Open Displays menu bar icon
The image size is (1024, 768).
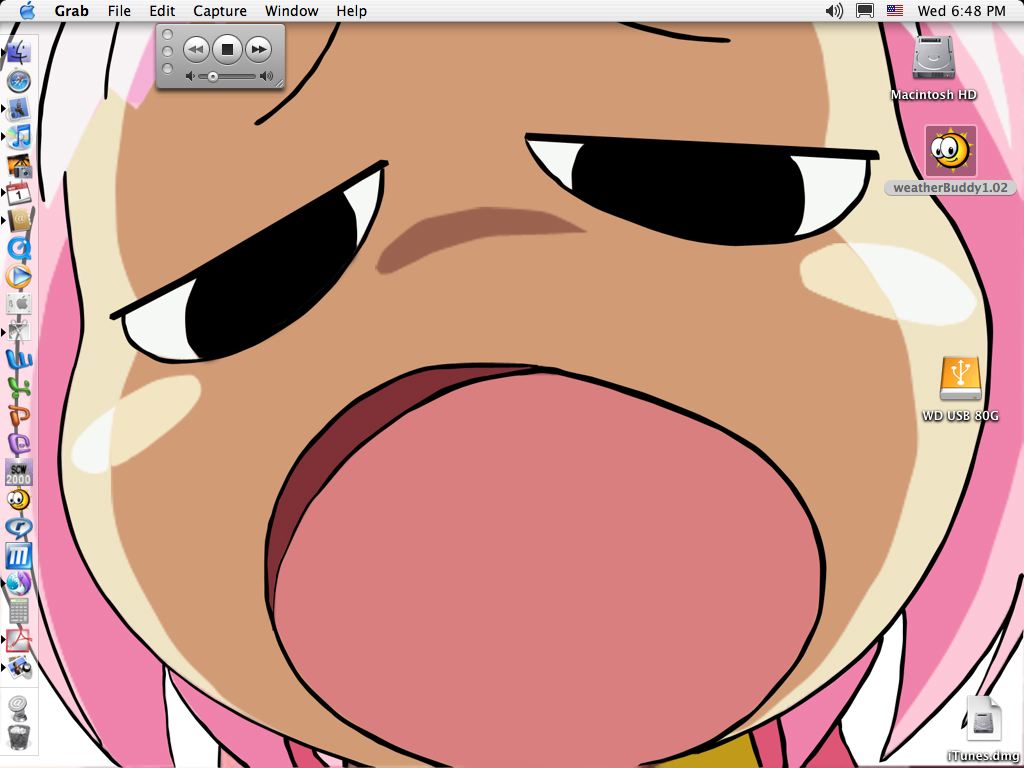coord(865,10)
